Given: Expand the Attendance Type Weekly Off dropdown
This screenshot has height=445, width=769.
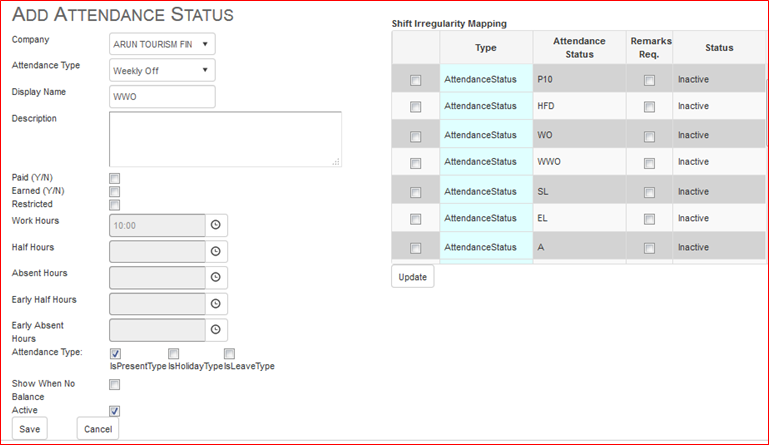Looking at the screenshot, I should click(162, 70).
